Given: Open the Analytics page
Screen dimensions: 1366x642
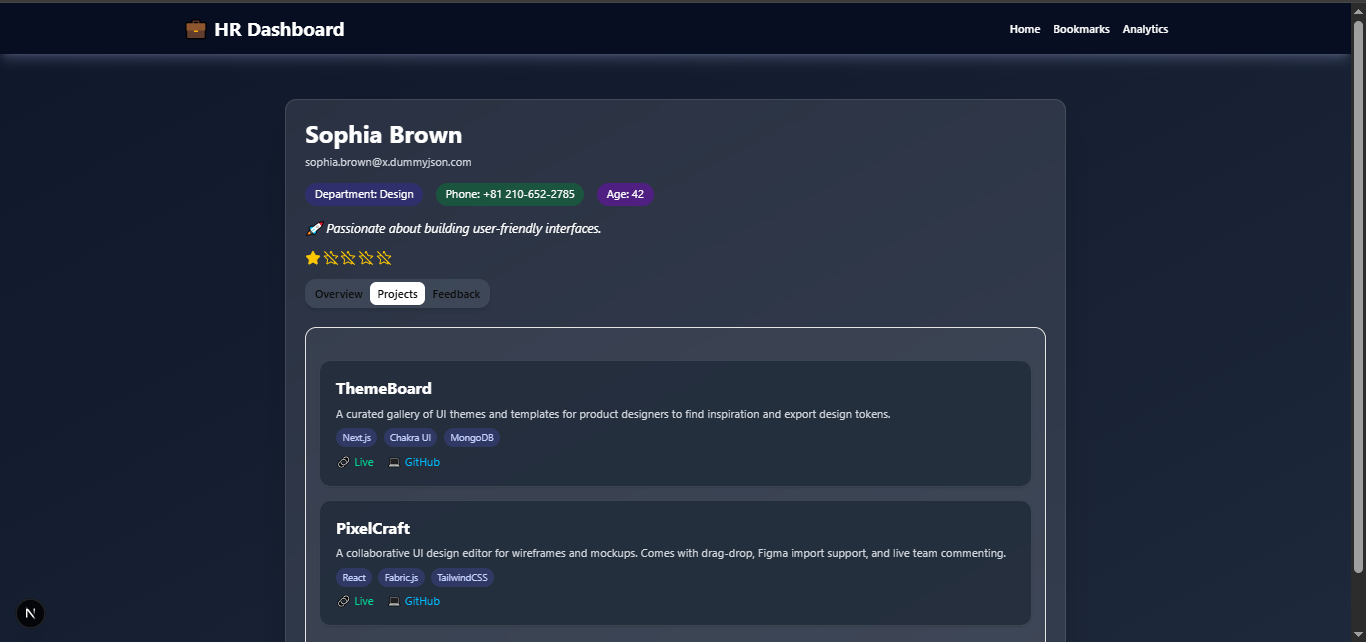Looking at the screenshot, I should [x=1145, y=29].
